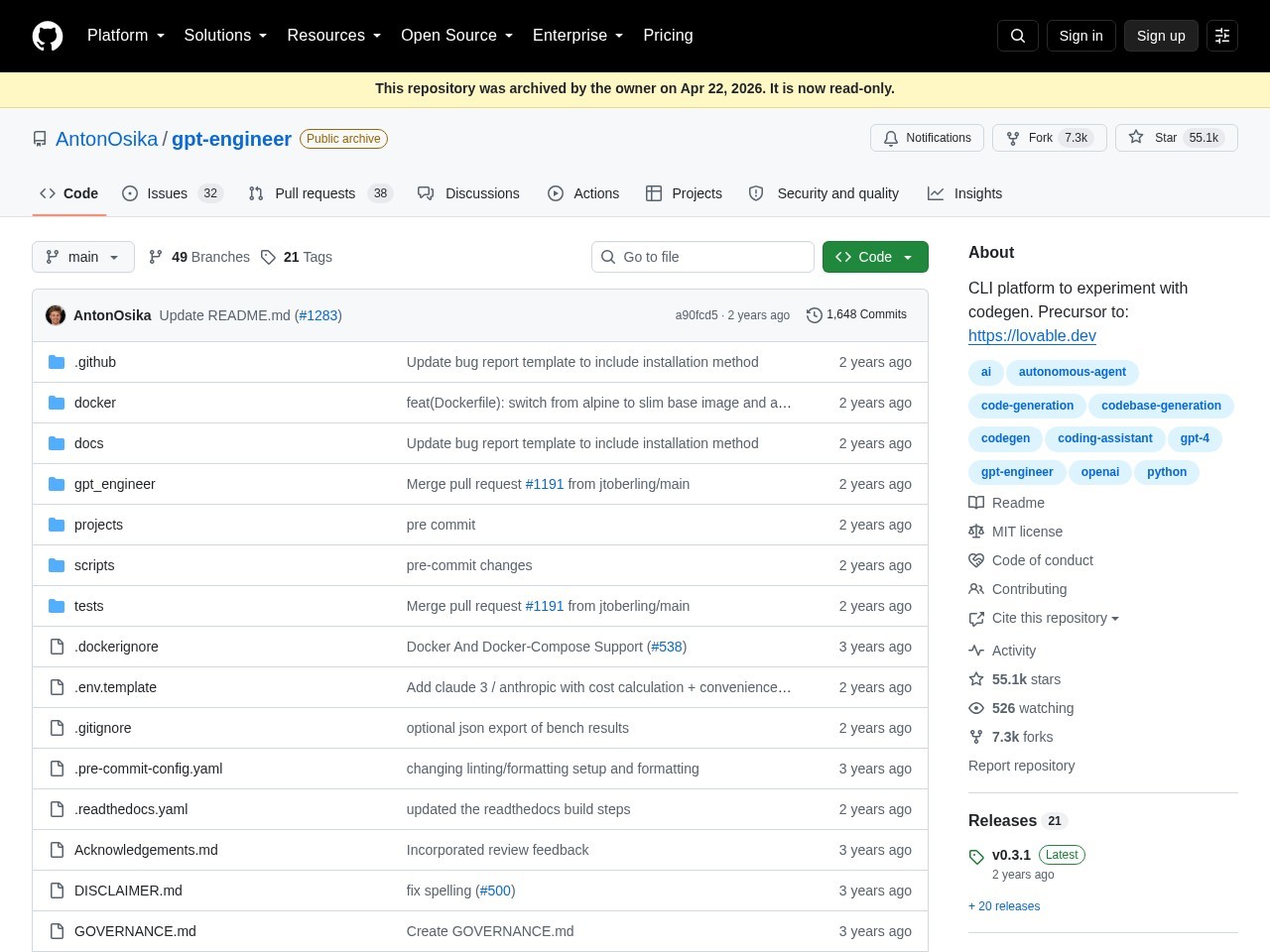This screenshot has width=1270, height=952.
Task: Click AntonOsika avatar in commit bar
Action: [x=56, y=315]
